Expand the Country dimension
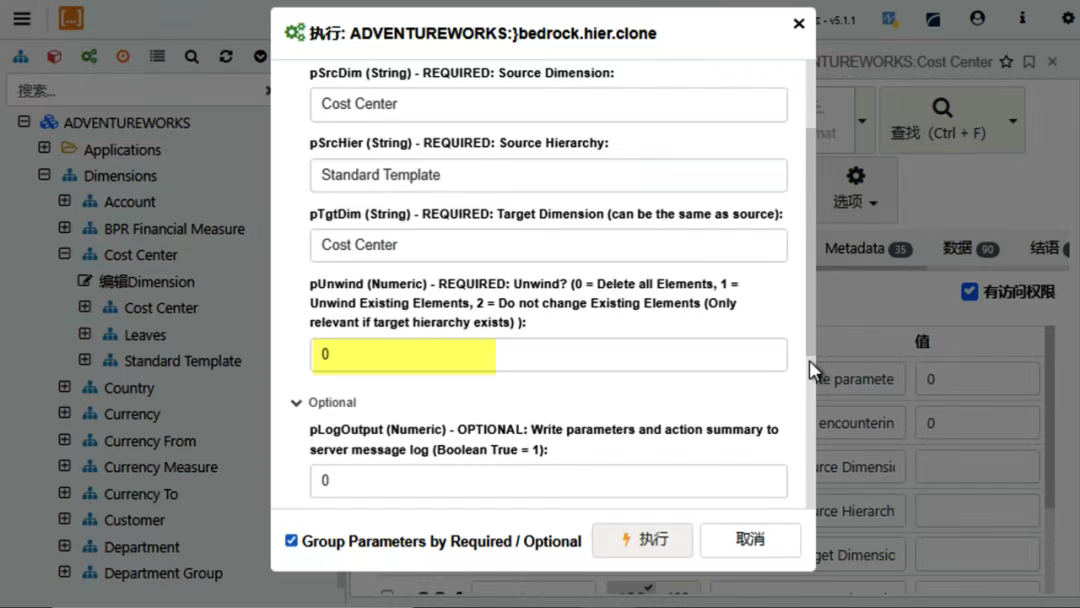This screenshot has height=608, width=1080. (x=64, y=387)
